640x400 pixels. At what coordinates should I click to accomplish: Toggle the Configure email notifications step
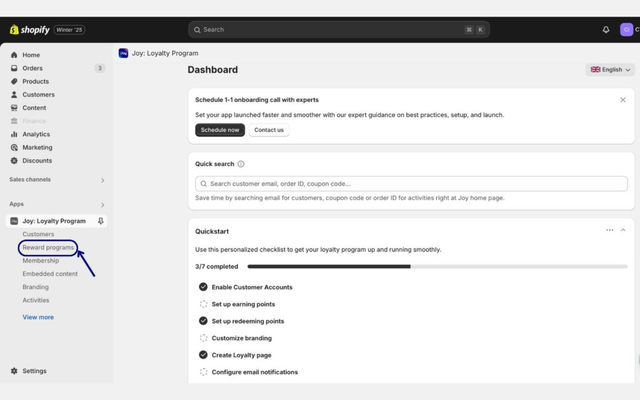(x=203, y=372)
